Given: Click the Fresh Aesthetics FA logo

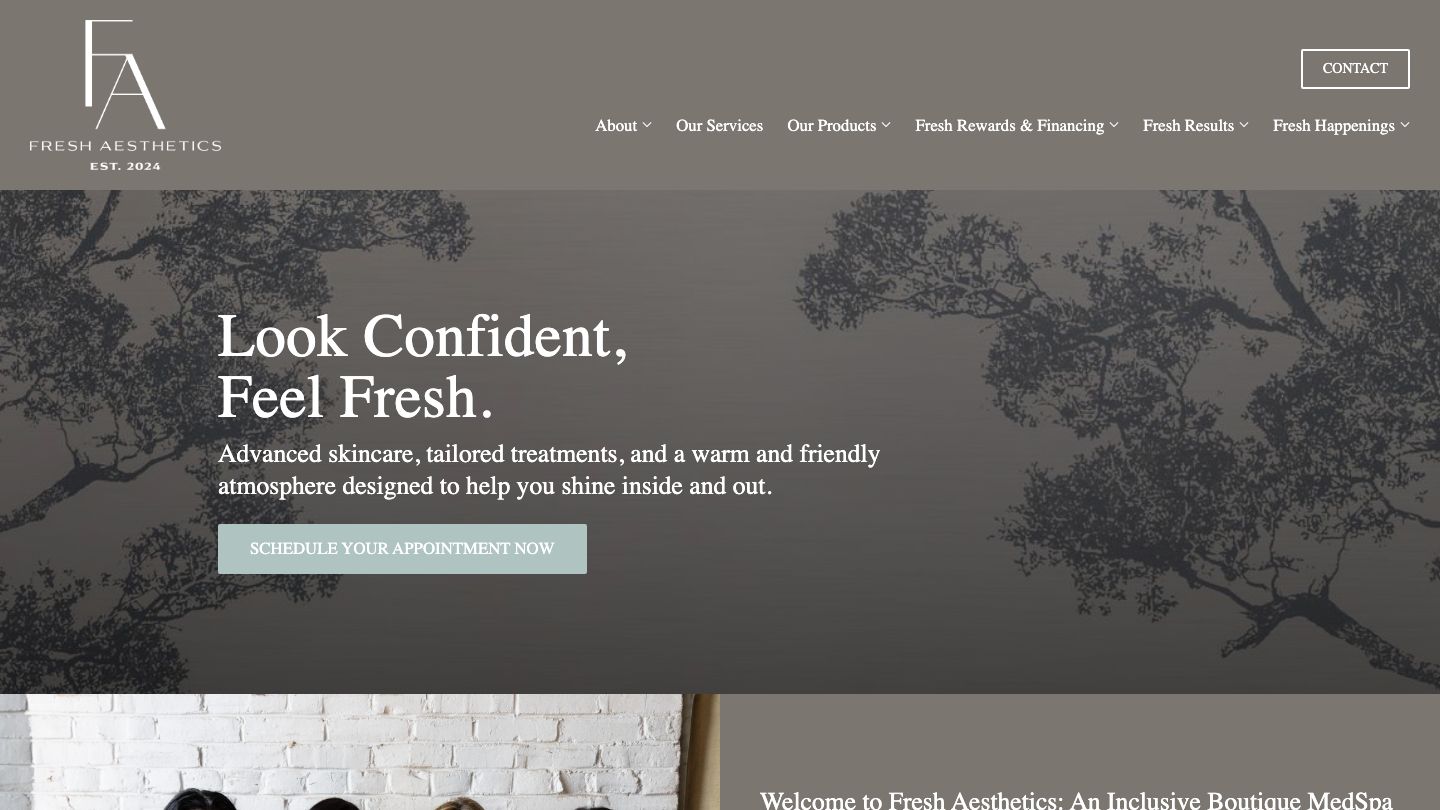Looking at the screenshot, I should coord(125,95).
